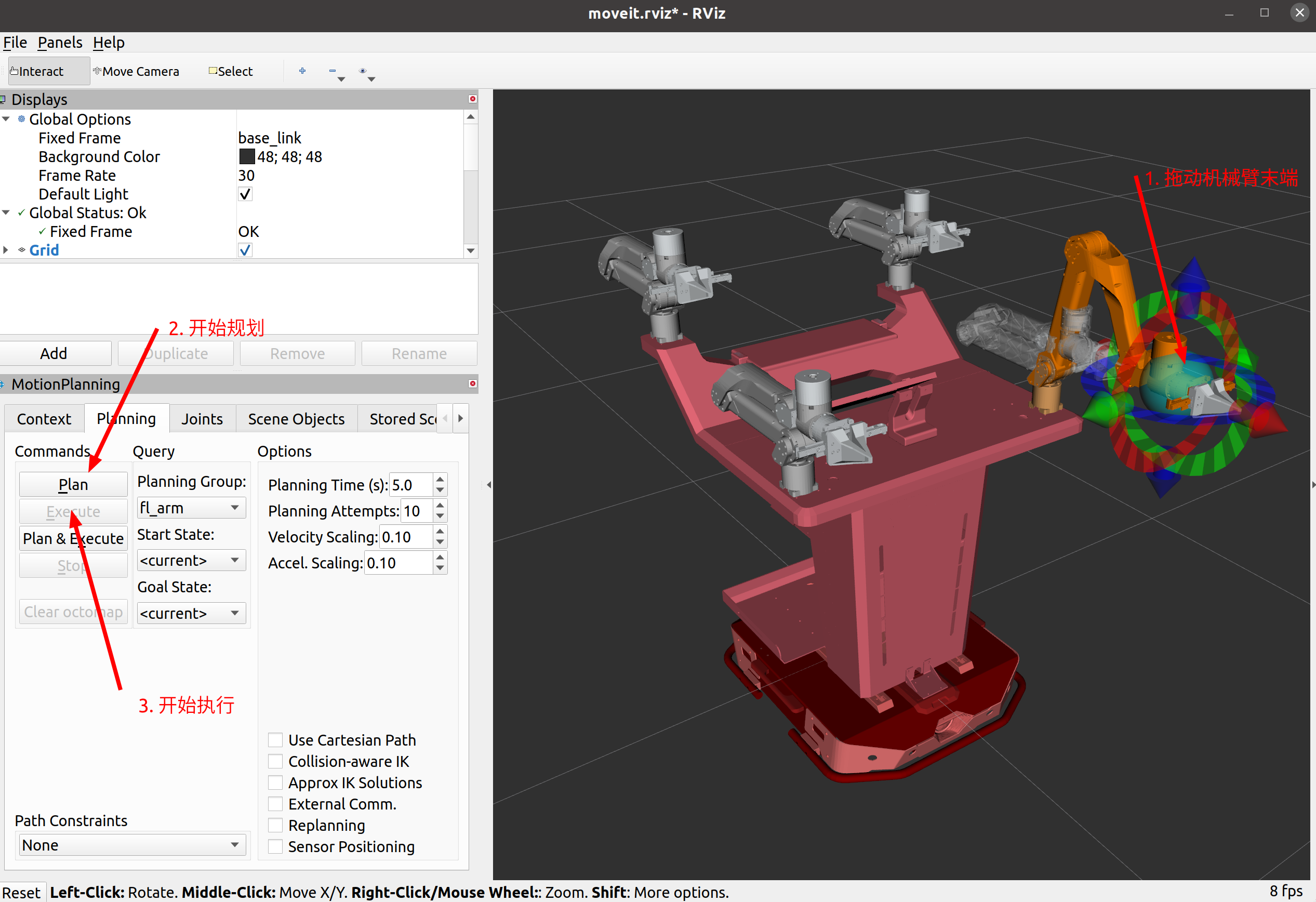Close the MotionPlanning panel
The width and height of the screenshot is (1316, 902).
coord(472,384)
